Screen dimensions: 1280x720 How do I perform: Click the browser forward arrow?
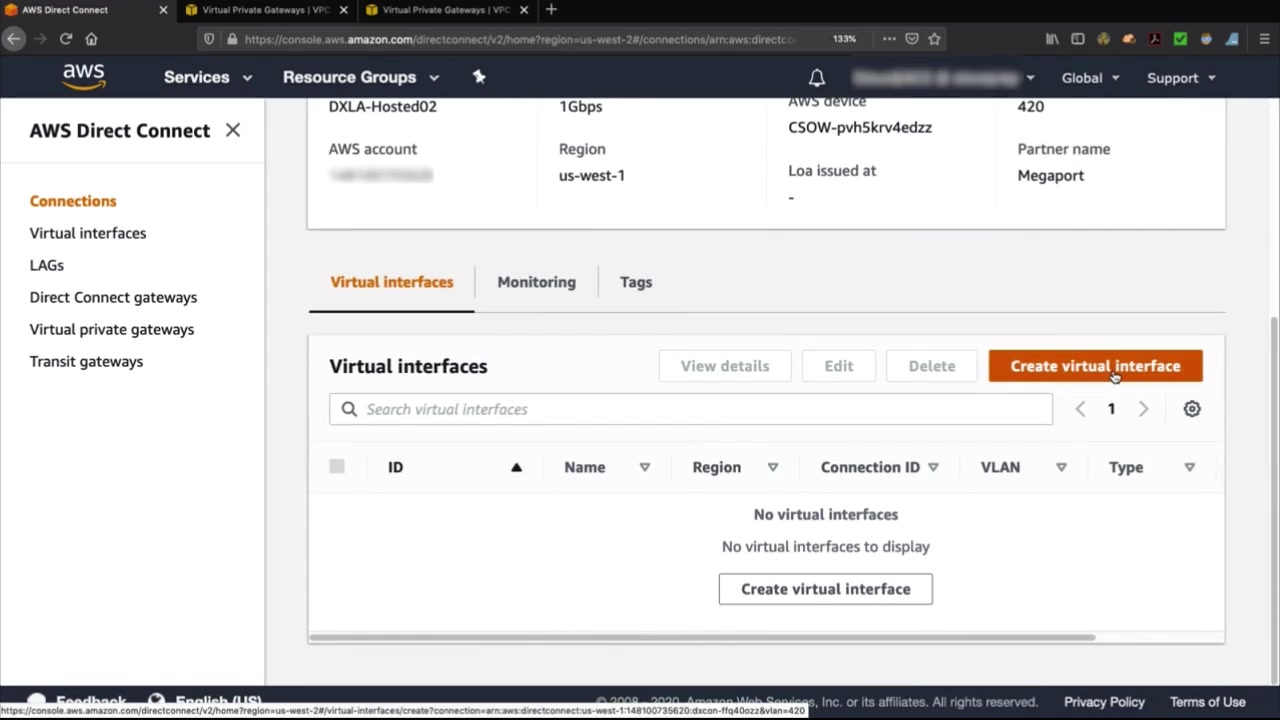(x=40, y=39)
